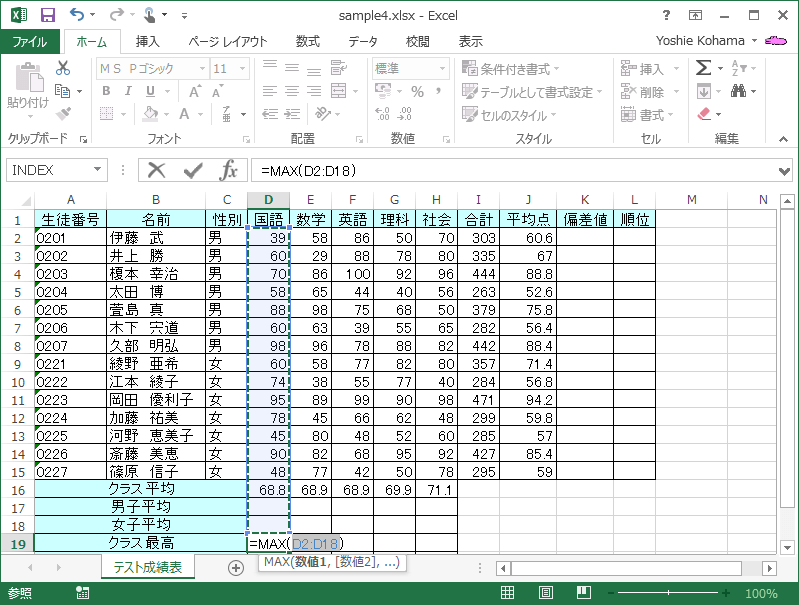Expand the formula bar
The height and width of the screenshot is (605, 799).
[784, 171]
